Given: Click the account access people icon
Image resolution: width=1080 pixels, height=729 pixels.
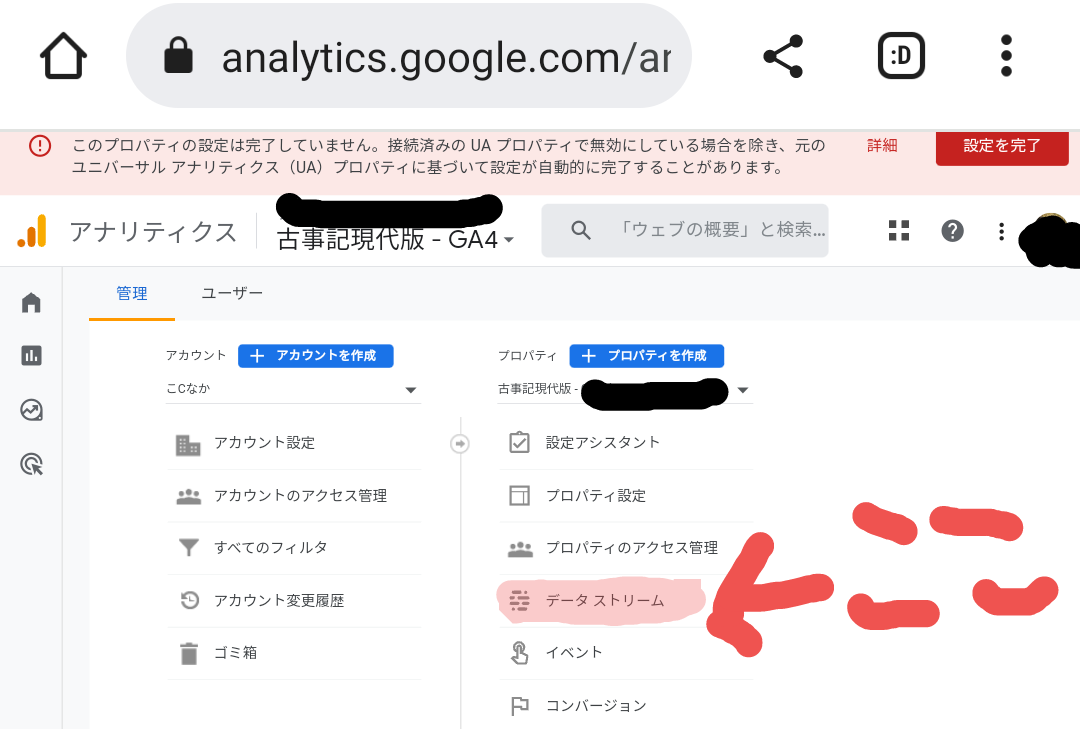Looking at the screenshot, I should [x=189, y=496].
